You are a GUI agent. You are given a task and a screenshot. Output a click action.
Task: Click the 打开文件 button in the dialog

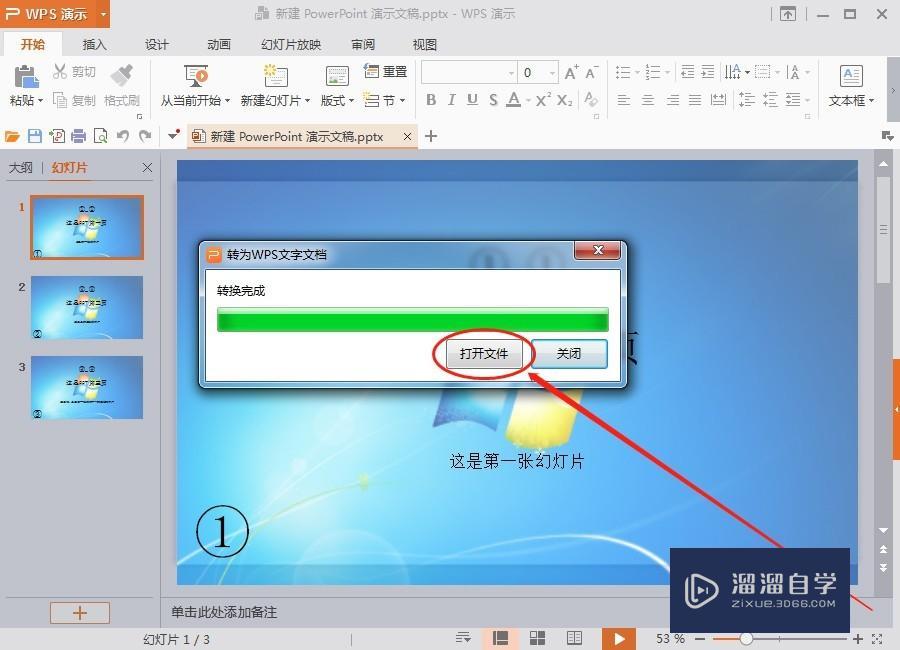(x=484, y=354)
